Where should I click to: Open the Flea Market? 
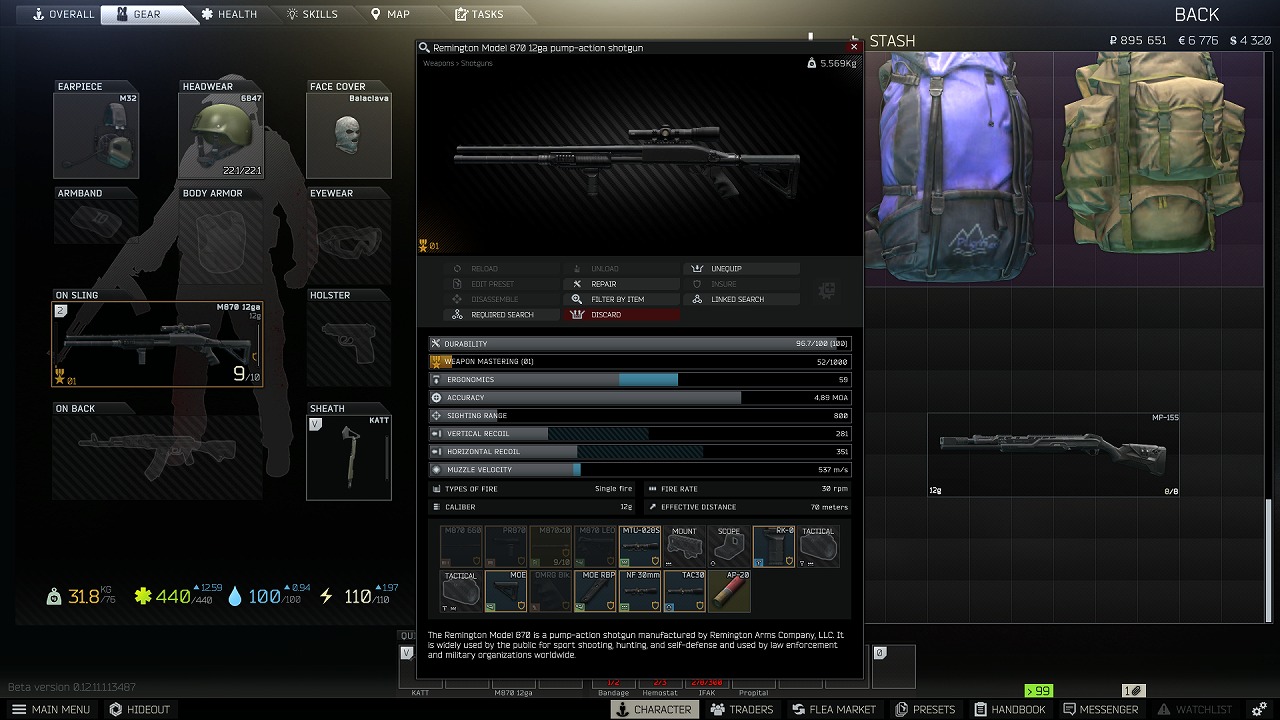(835, 709)
